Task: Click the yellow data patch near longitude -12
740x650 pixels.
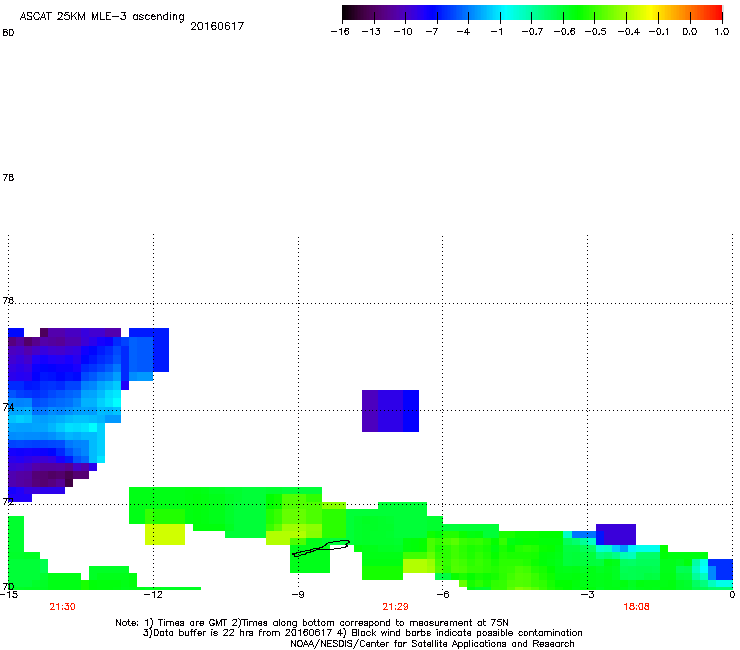Action: pyautogui.click(x=165, y=534)
